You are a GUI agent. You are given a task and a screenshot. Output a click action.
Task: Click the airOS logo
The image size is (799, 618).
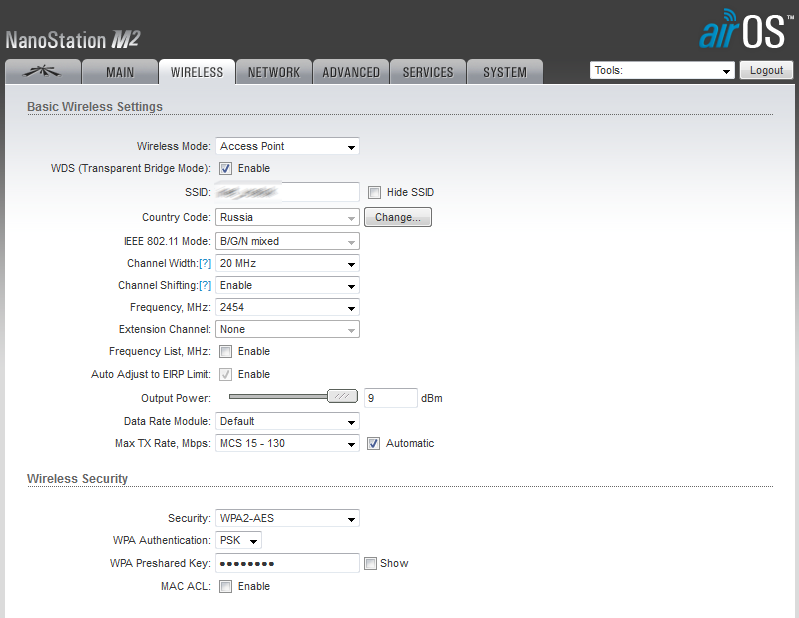[x=747, y=30]
